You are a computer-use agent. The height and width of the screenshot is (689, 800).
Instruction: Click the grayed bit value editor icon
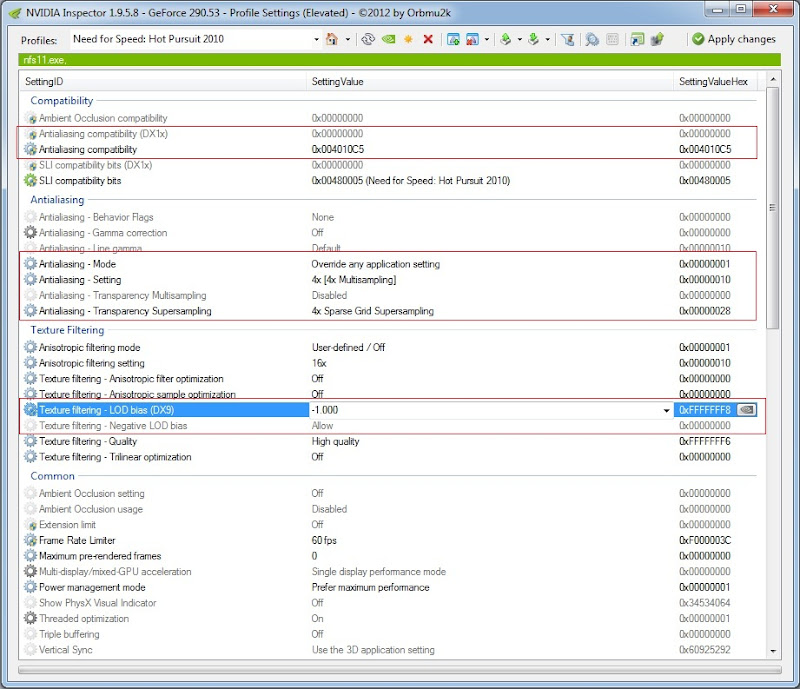click(612, 39)
